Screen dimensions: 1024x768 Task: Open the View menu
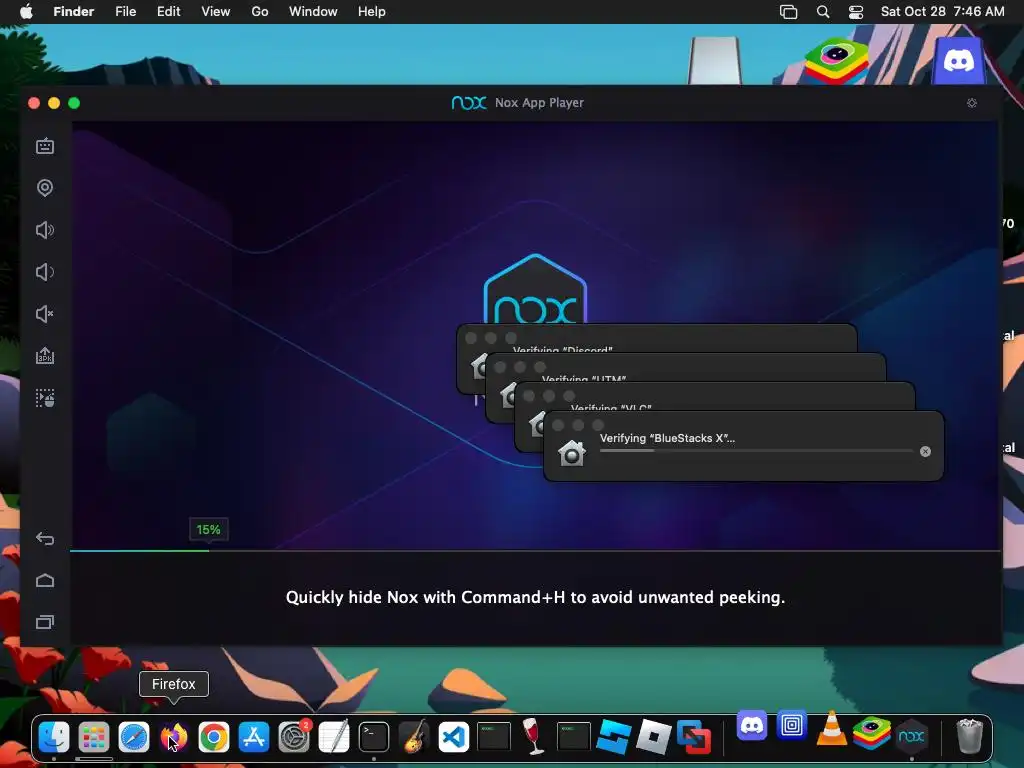point(216,12)
